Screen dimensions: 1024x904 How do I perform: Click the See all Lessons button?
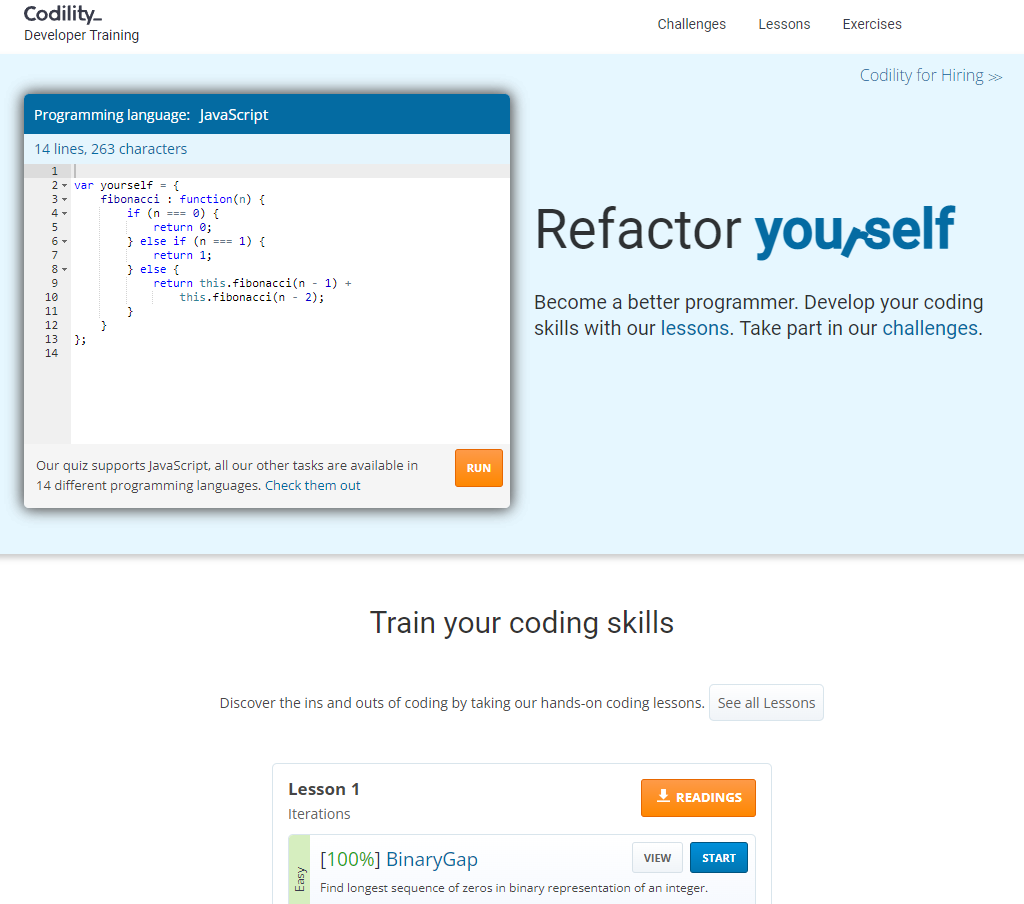[766, 703]
